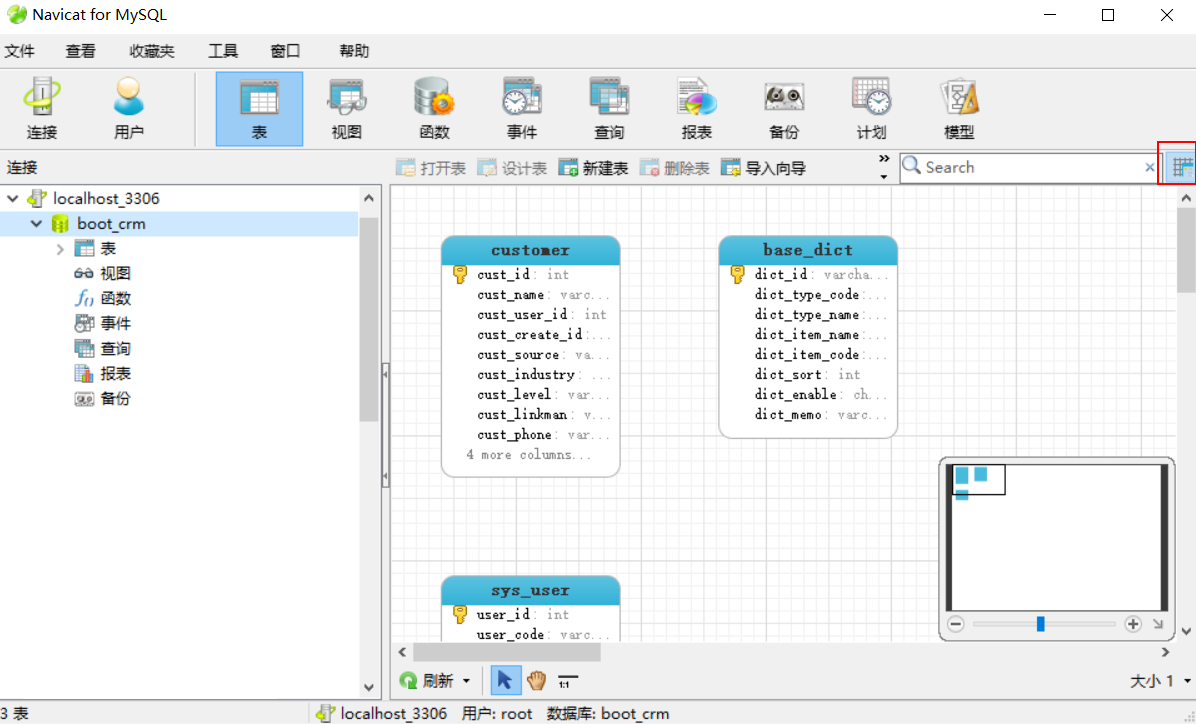
Task: Click inside the Search input field
Action: coord(1020,167)
